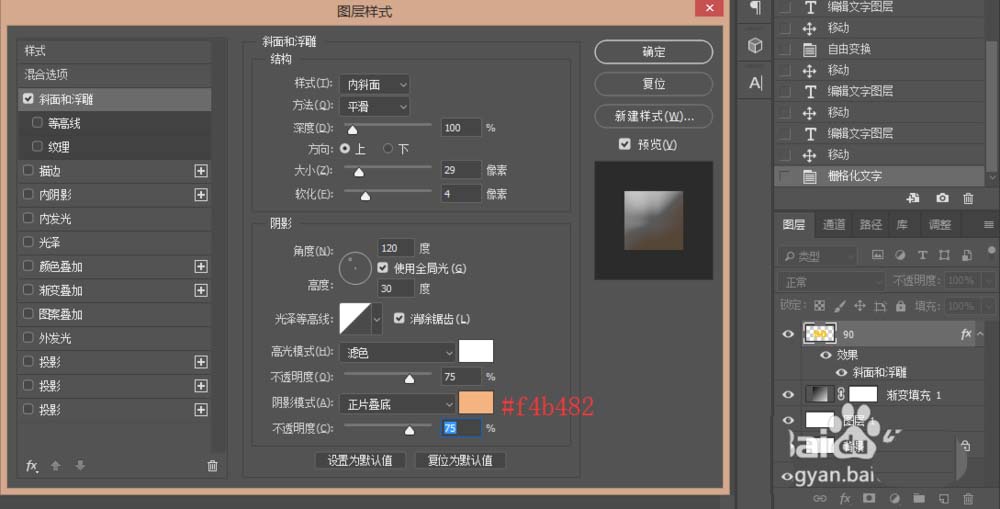Switch to the 路径 tab
1000x509 pixels.
pos(871,225)
